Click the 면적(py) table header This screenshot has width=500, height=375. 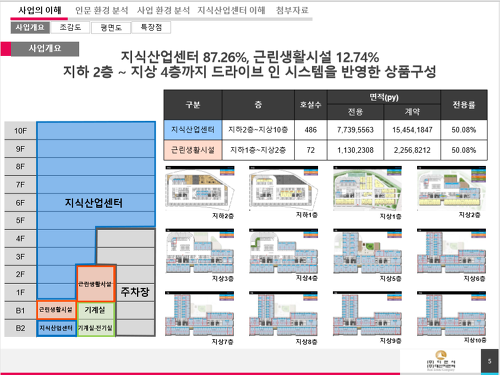pos(384,97)
